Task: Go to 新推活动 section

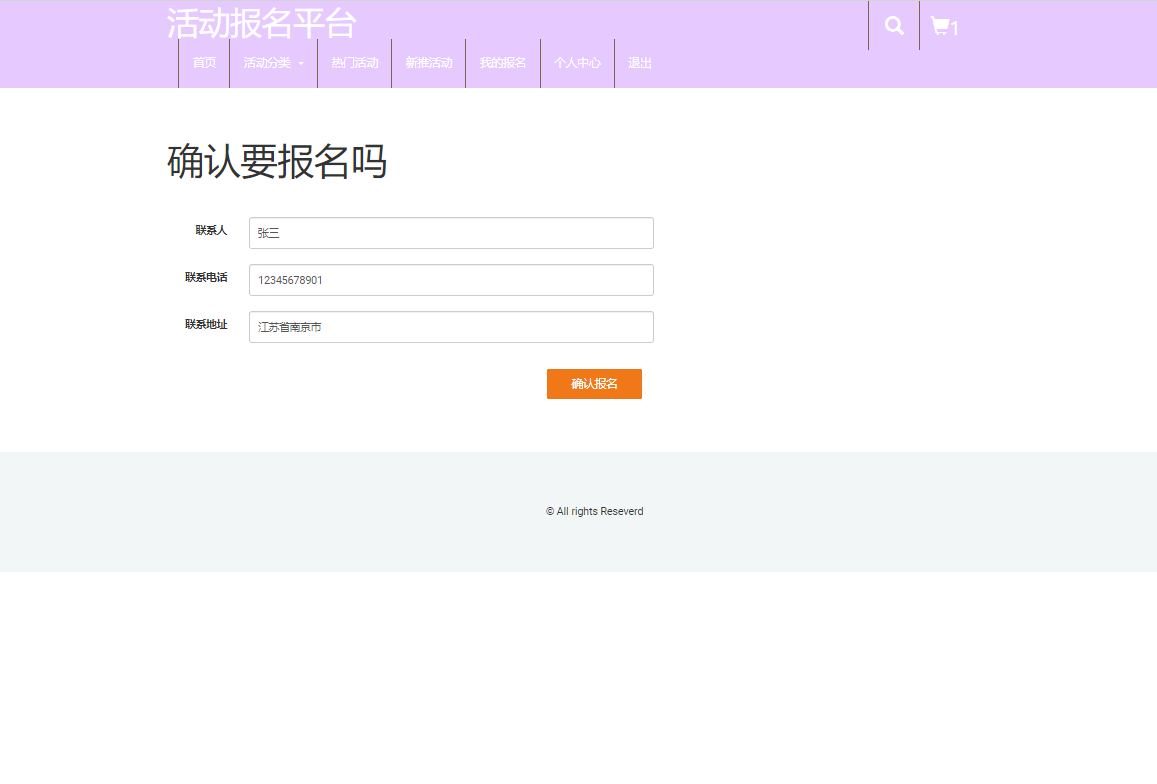Action: pos(428,63)
